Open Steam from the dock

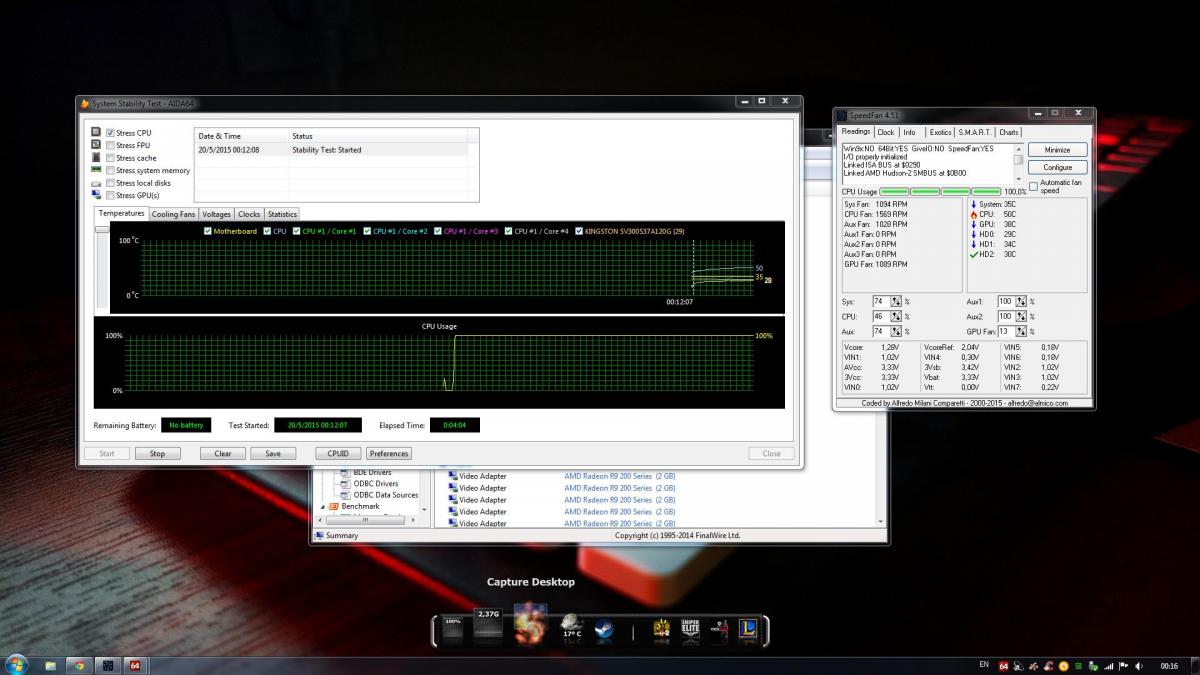(604, 629)
